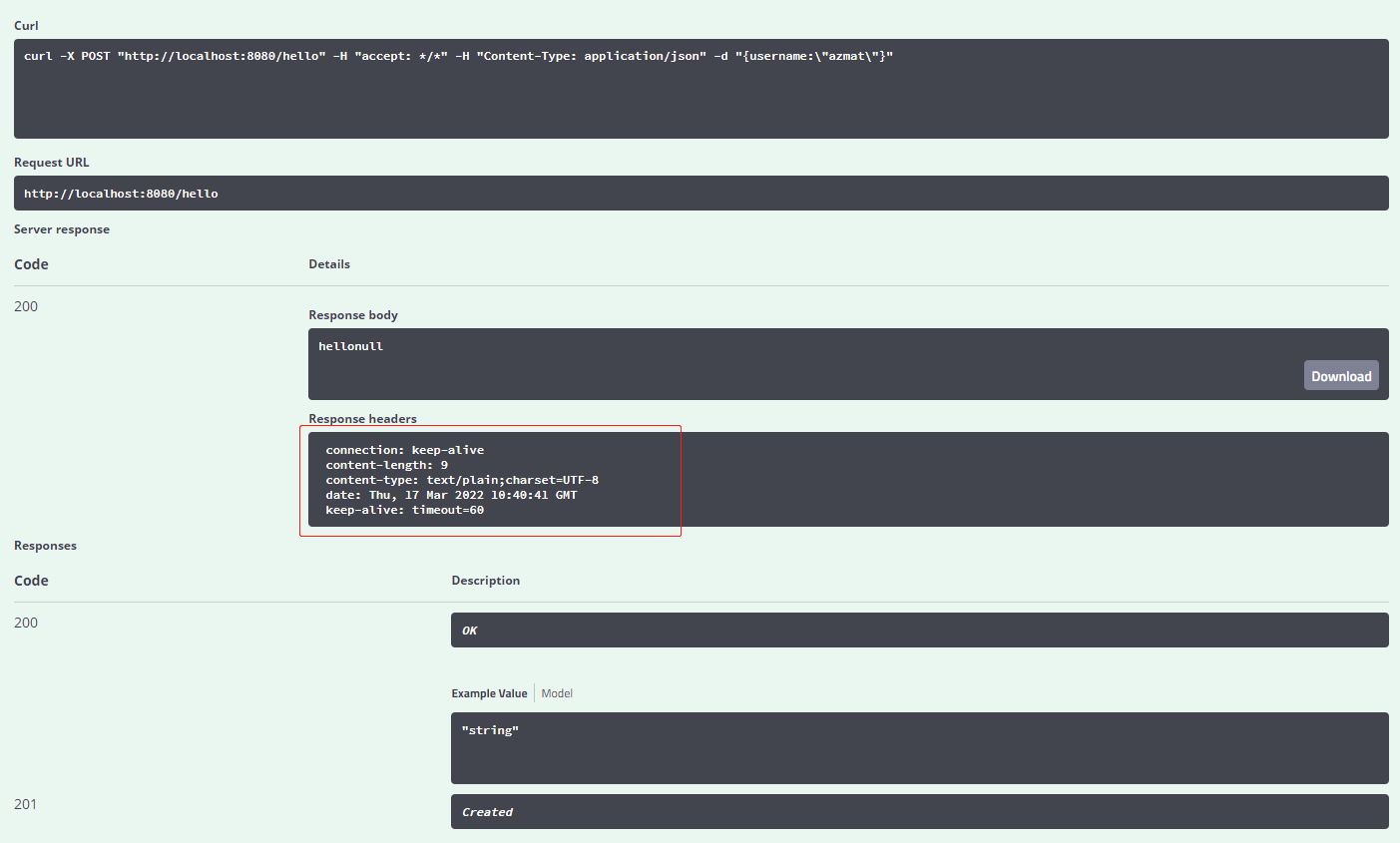Click the OK description box
This screenshot has width=1400, height=843.
[x=920, y=630]
